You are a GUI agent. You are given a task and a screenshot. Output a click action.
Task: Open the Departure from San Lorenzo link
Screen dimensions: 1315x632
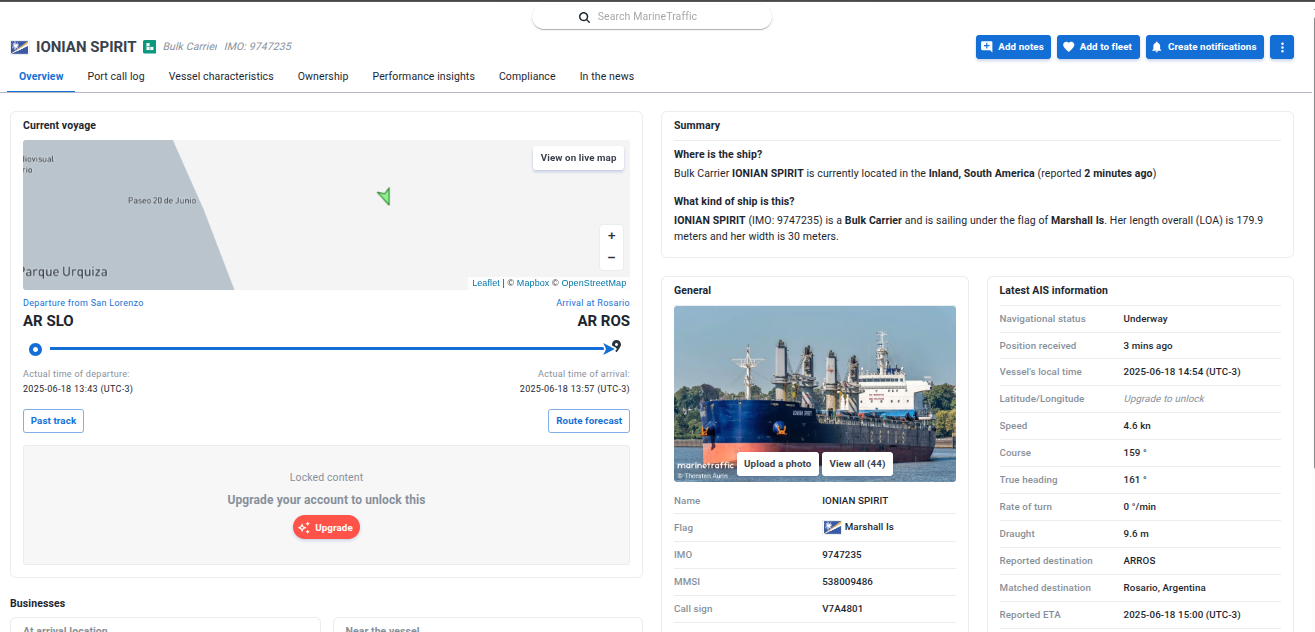tap(83, 303)
